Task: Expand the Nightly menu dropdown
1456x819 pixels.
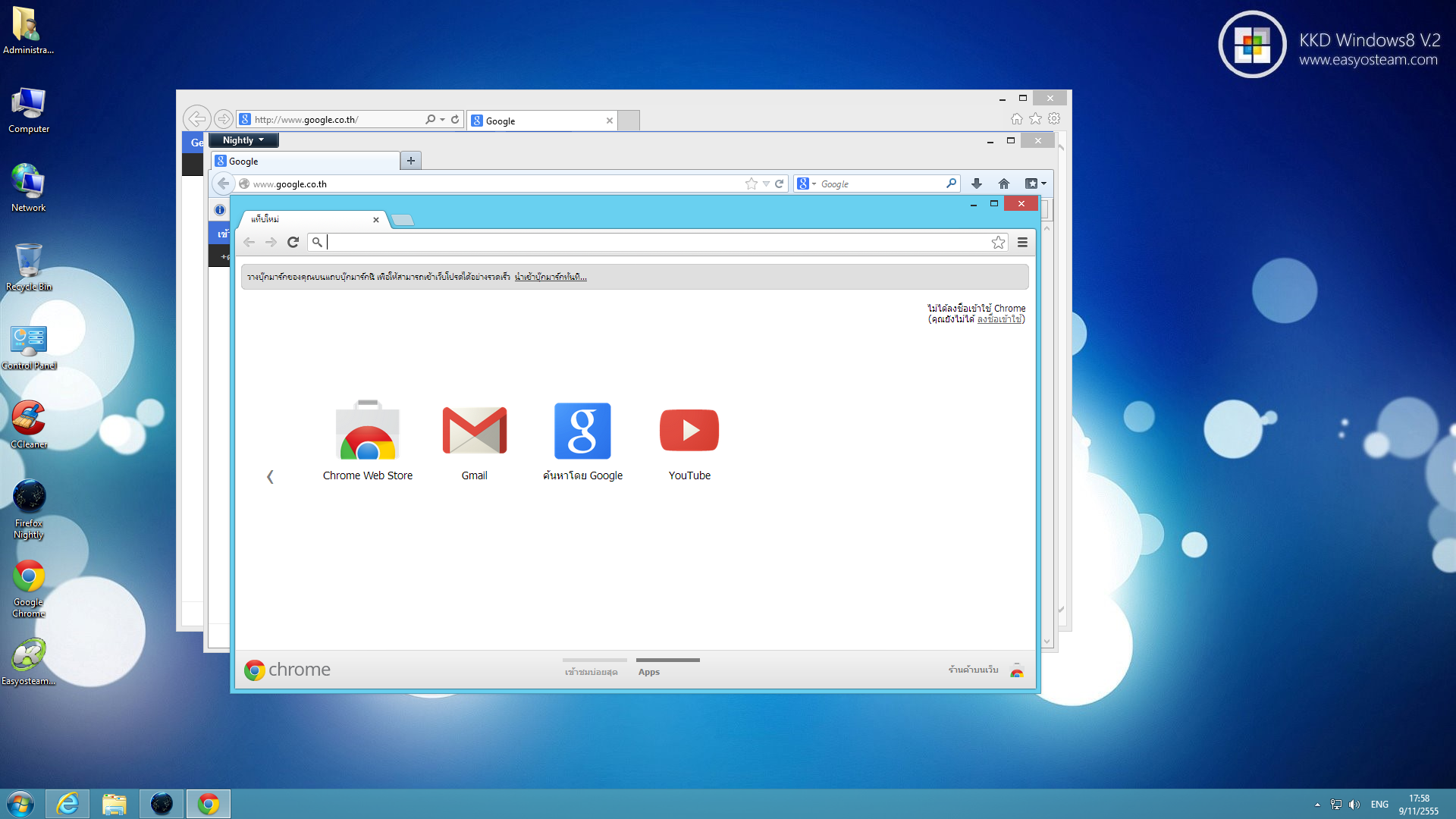Action: [243, 140]
